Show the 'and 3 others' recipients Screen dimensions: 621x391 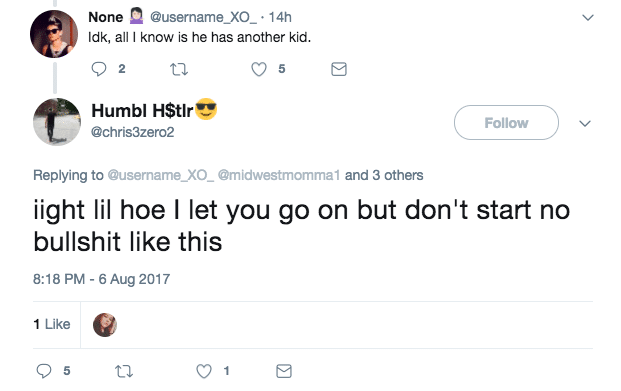pos(384,175)
